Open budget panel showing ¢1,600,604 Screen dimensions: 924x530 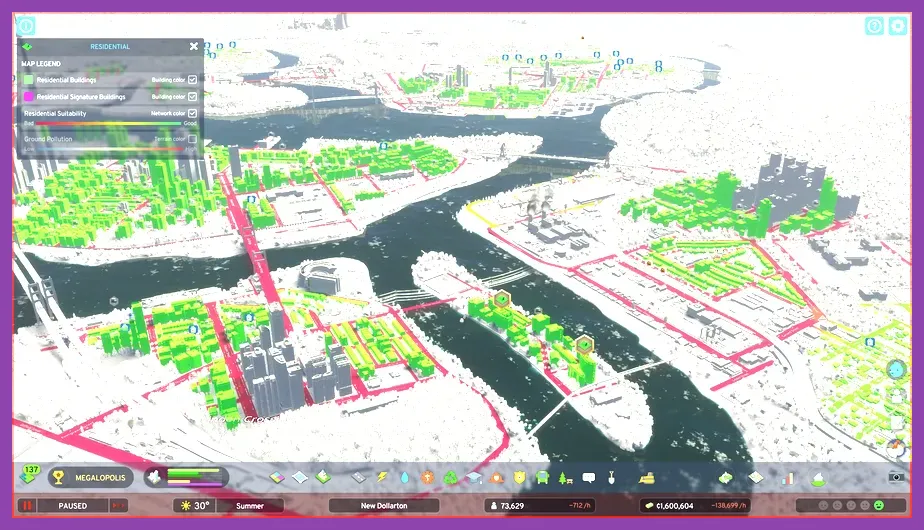(x=695, y=506)
